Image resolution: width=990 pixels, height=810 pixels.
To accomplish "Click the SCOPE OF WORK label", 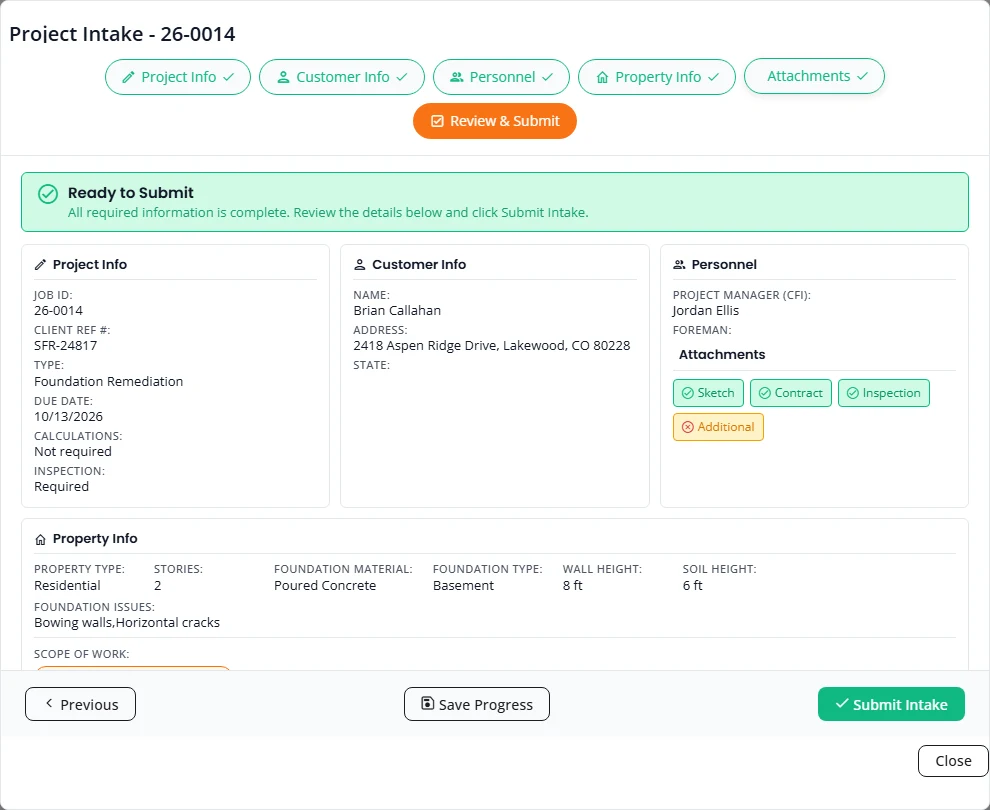I will coord(81,654).
